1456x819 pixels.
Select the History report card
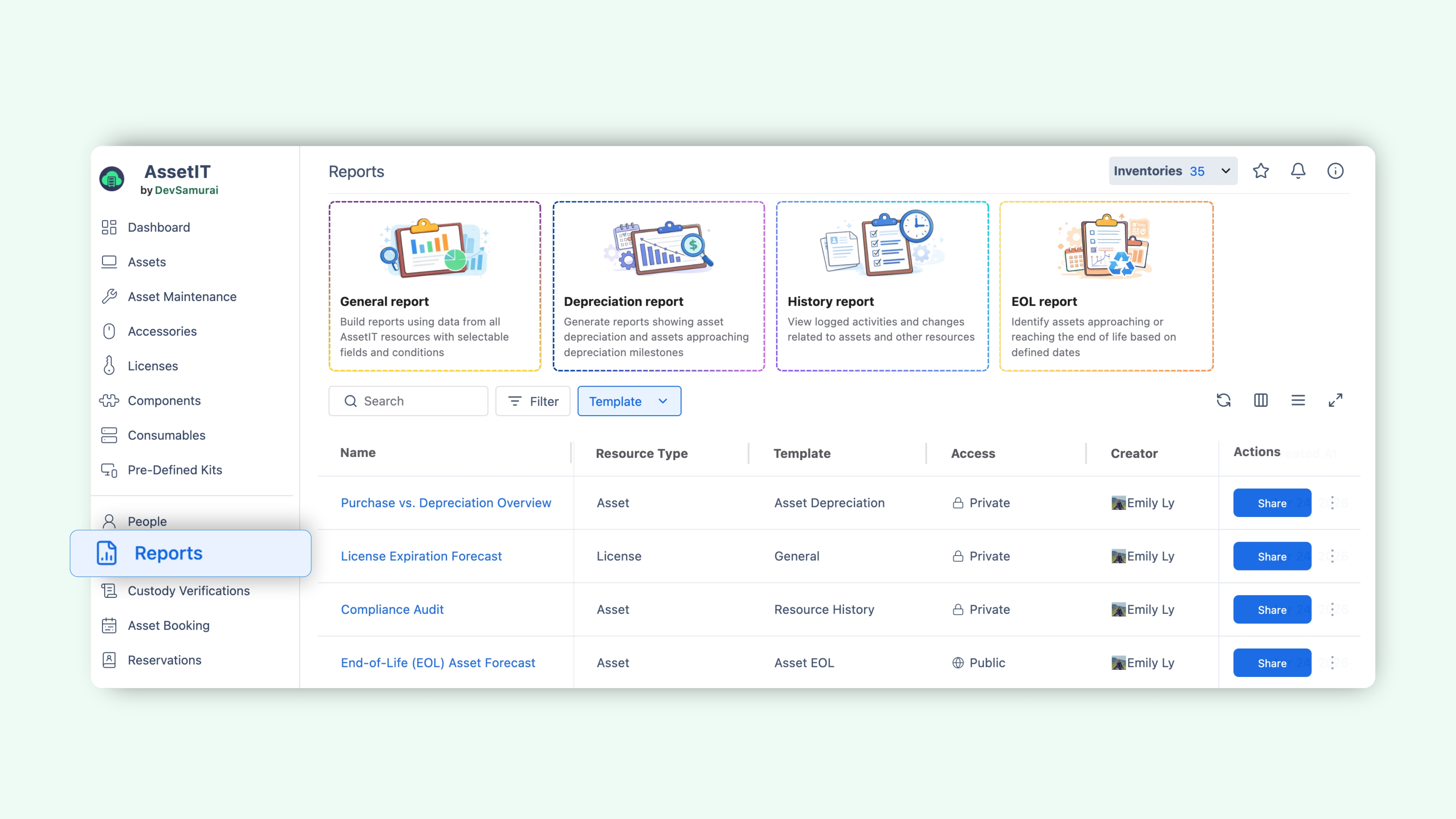[882, 286]
